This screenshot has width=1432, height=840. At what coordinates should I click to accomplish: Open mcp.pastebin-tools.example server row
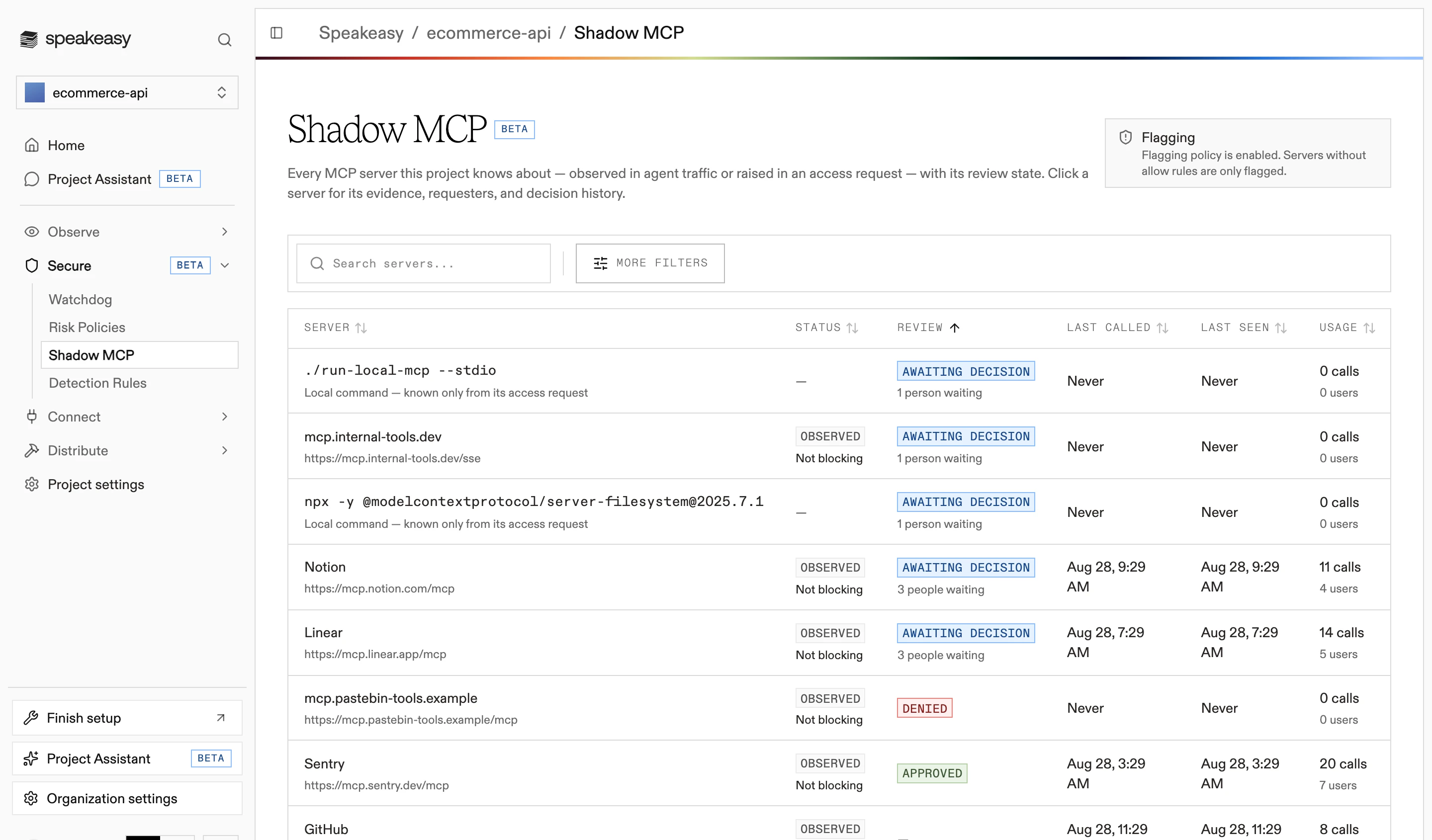click(839, 708)
